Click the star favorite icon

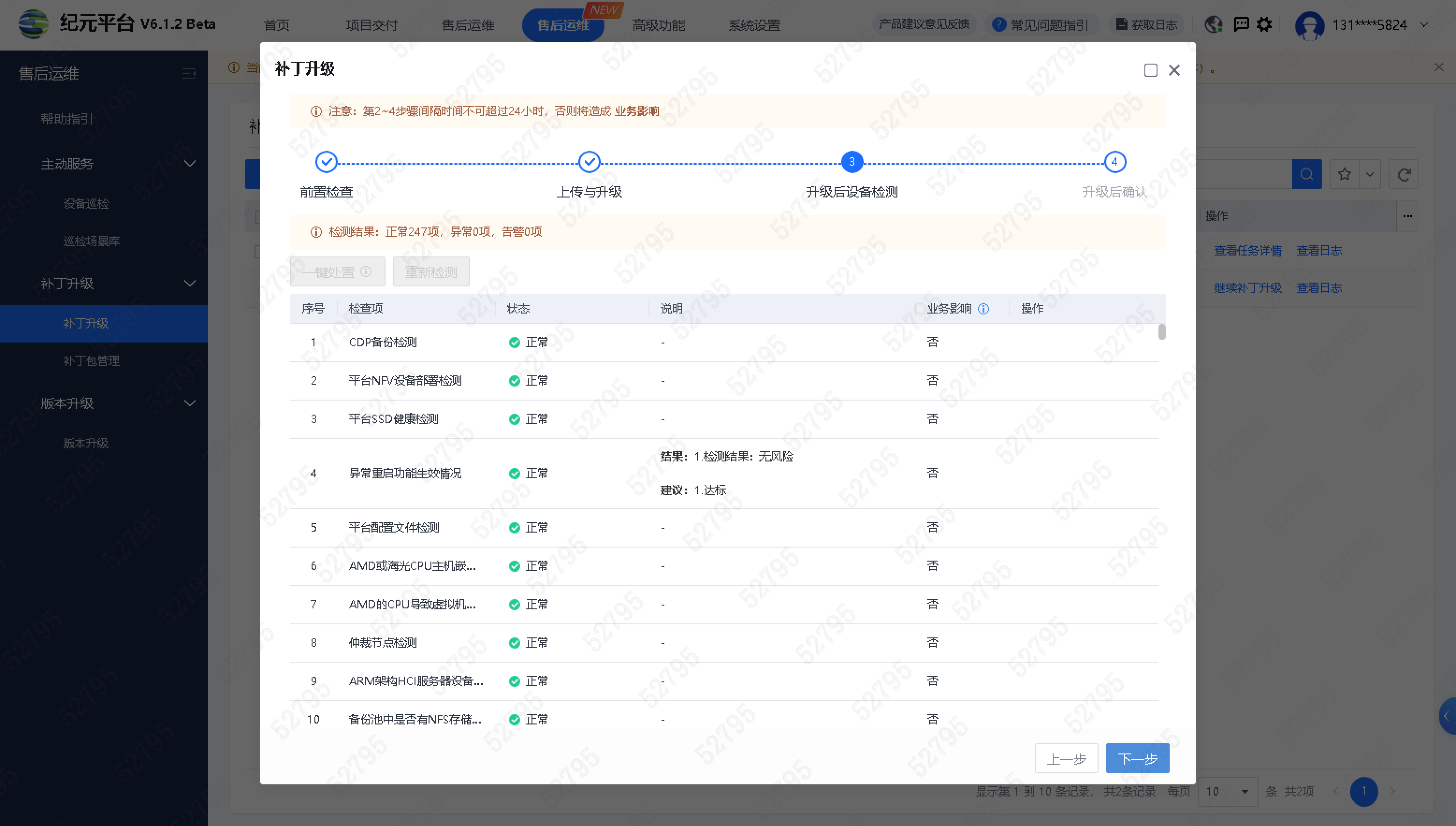point(1344,174)
